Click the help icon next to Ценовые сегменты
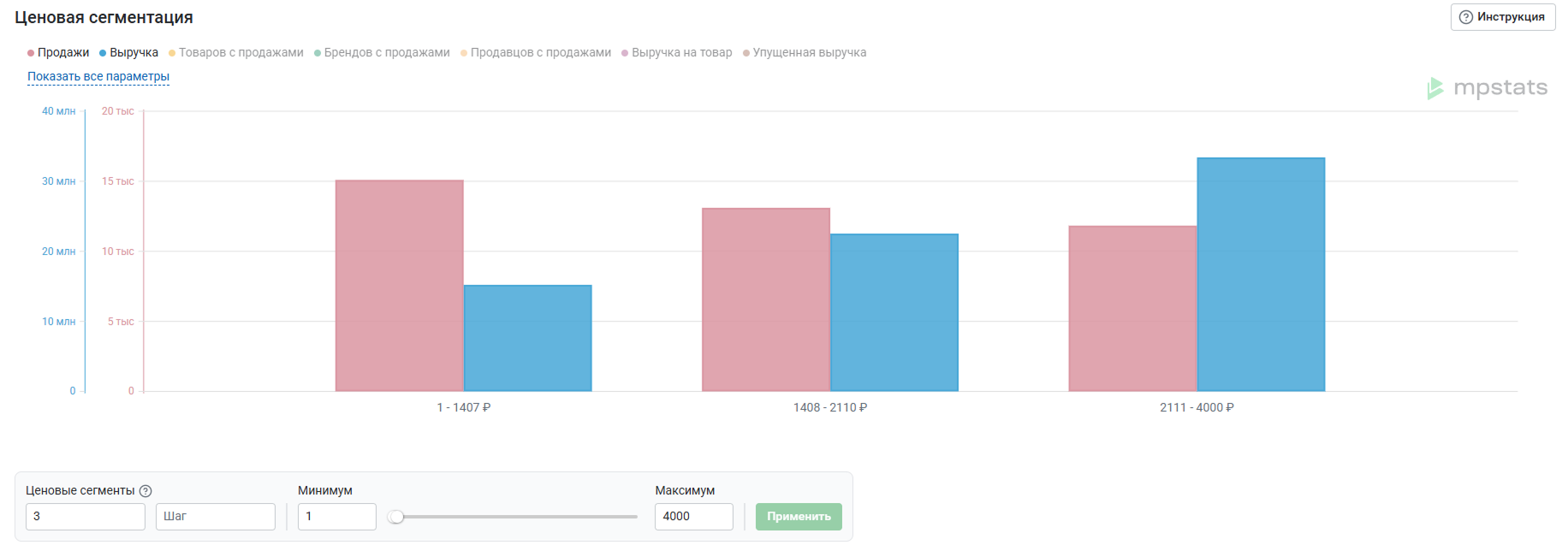The image size is (1568, 551). (x=146, y=491)
